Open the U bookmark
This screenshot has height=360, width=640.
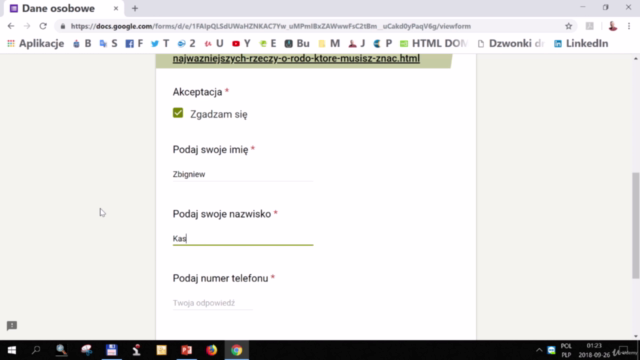[x=214, y=43]
